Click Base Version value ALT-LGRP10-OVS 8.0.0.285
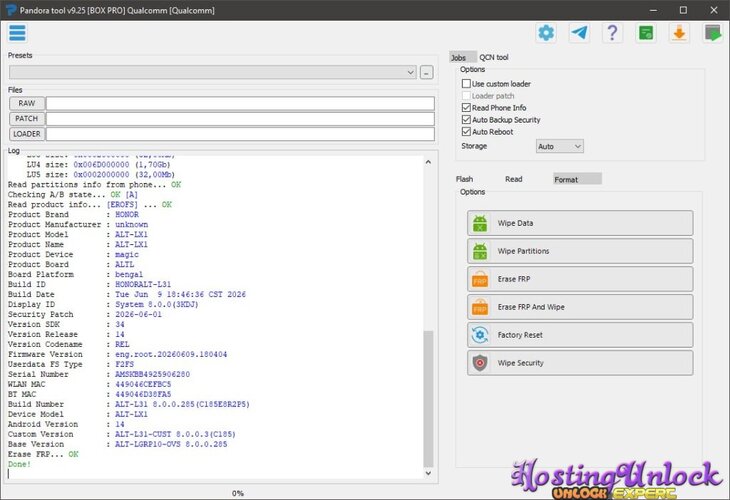The image size is (730, 500). coord(171,444)
